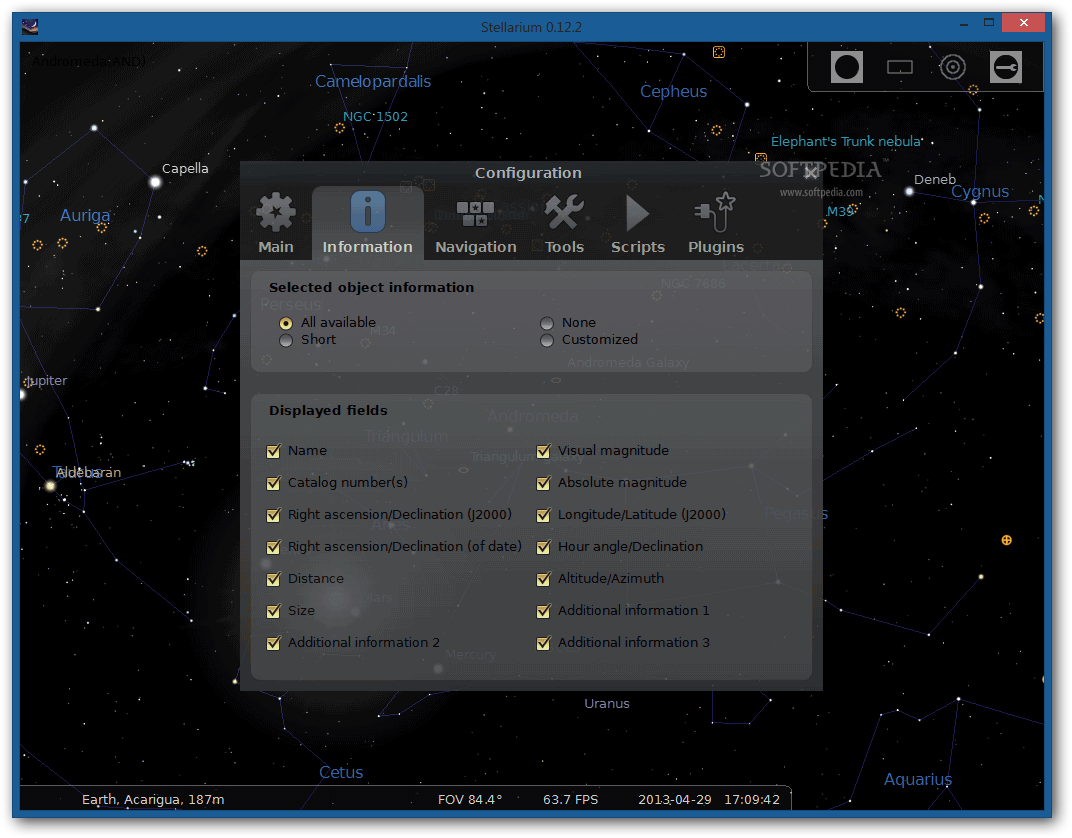
Task: Toggle Right ascension/Declination (of date) checkbox
Action: click(x=273, y=548)
